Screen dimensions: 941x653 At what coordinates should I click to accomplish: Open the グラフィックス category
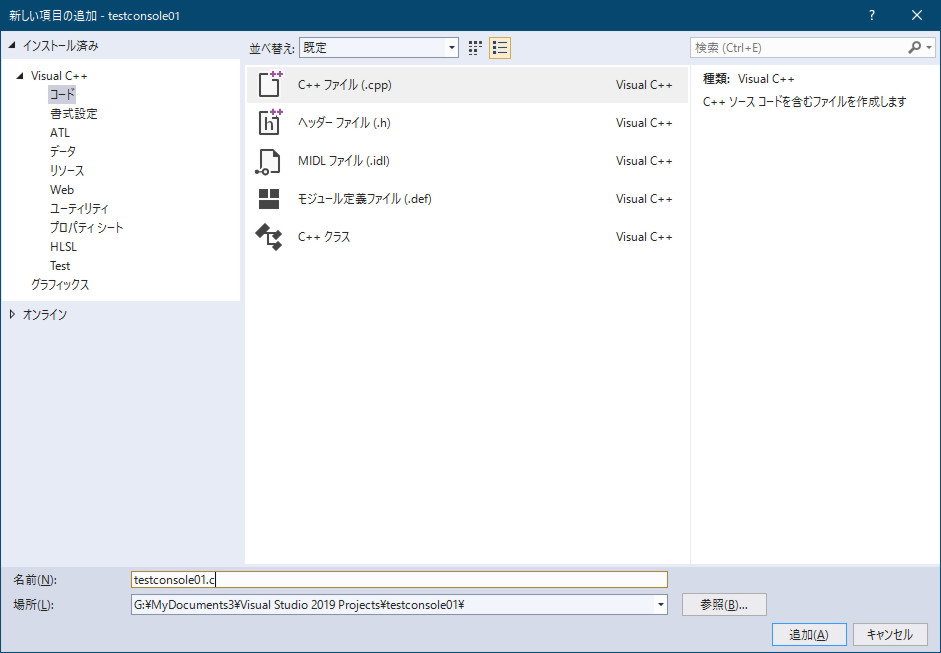60,285
